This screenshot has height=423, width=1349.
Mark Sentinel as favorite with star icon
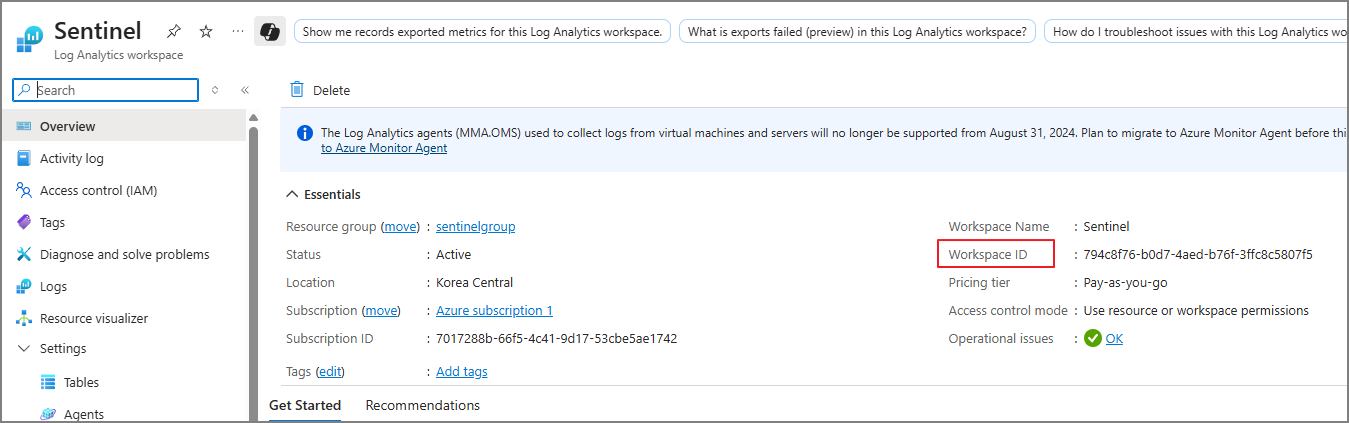pyautogui.click(x=206, y=31)
